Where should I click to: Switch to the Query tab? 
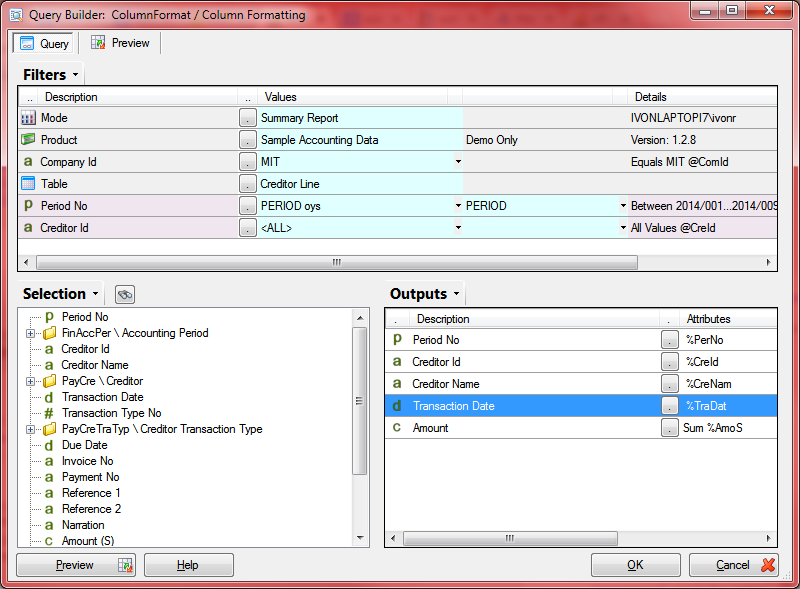pos(43,43)
